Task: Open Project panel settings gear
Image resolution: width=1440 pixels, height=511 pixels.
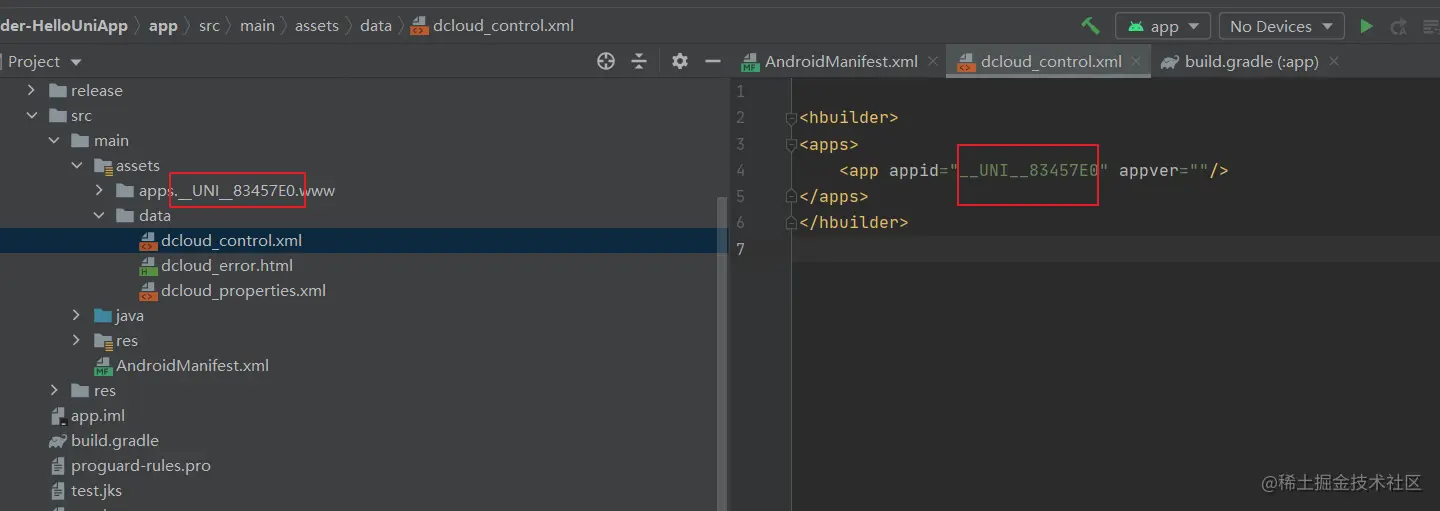Action: click(680, 61)
